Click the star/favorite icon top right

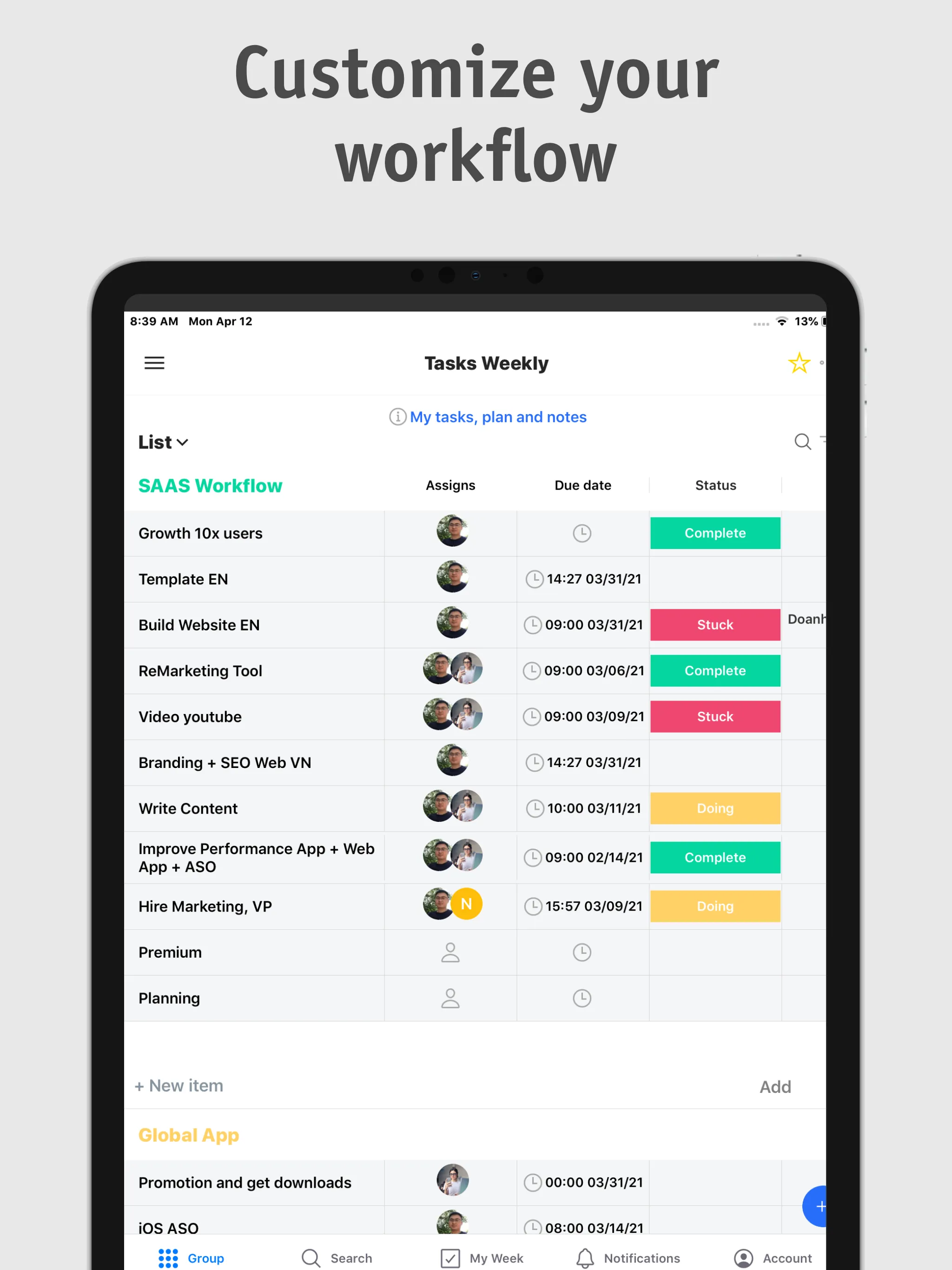pos(799,362)
